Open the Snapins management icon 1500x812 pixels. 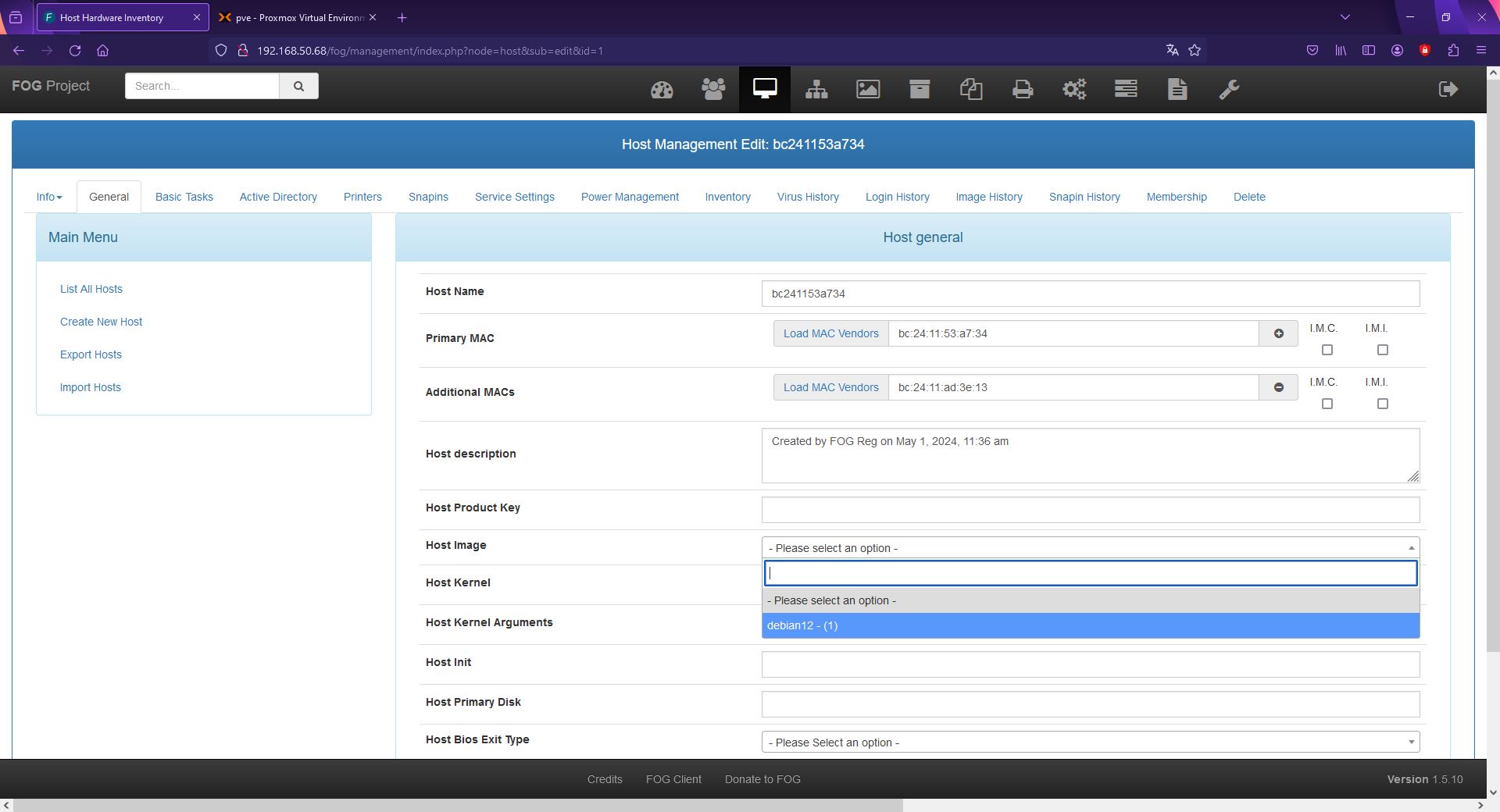pyautogui.click(x=971, y=89)
